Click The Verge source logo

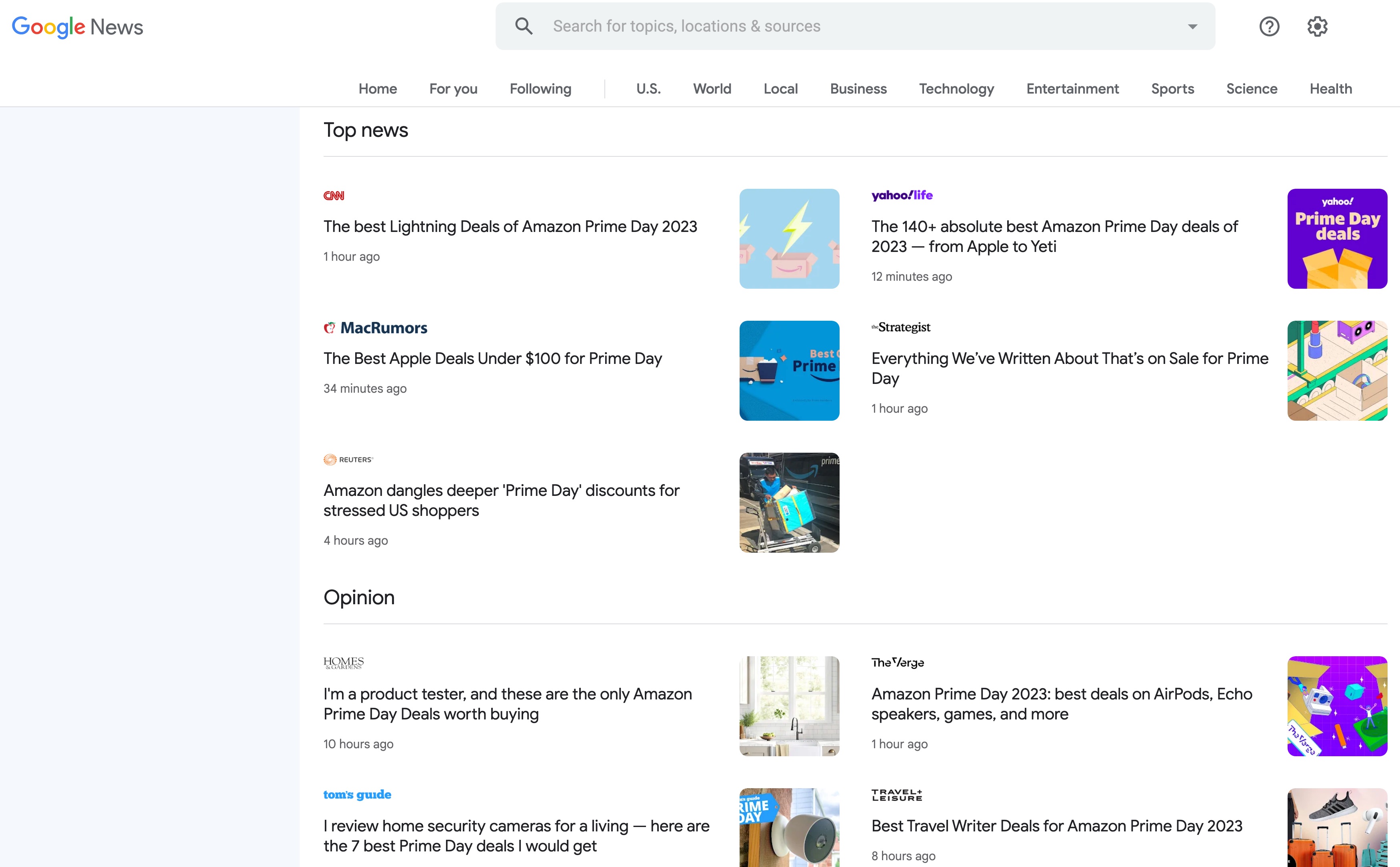coord(898,662)
